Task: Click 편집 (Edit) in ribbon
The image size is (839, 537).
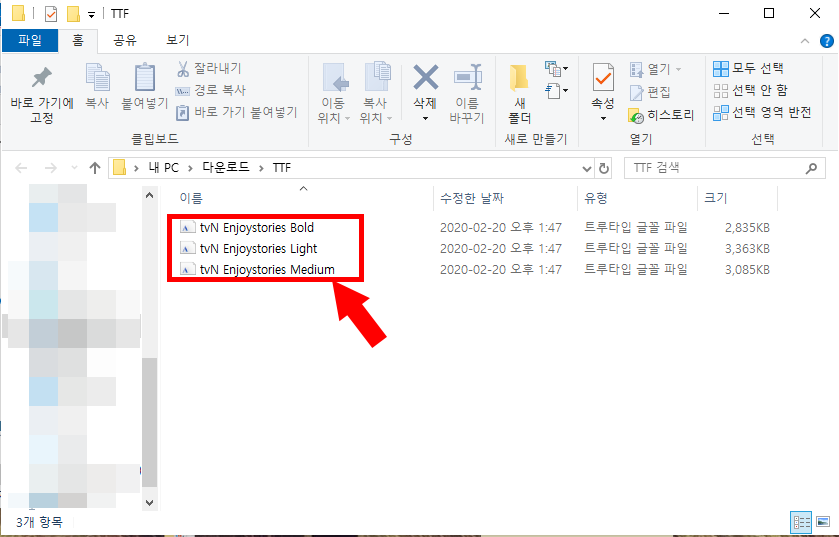Action: pos(650,92)
